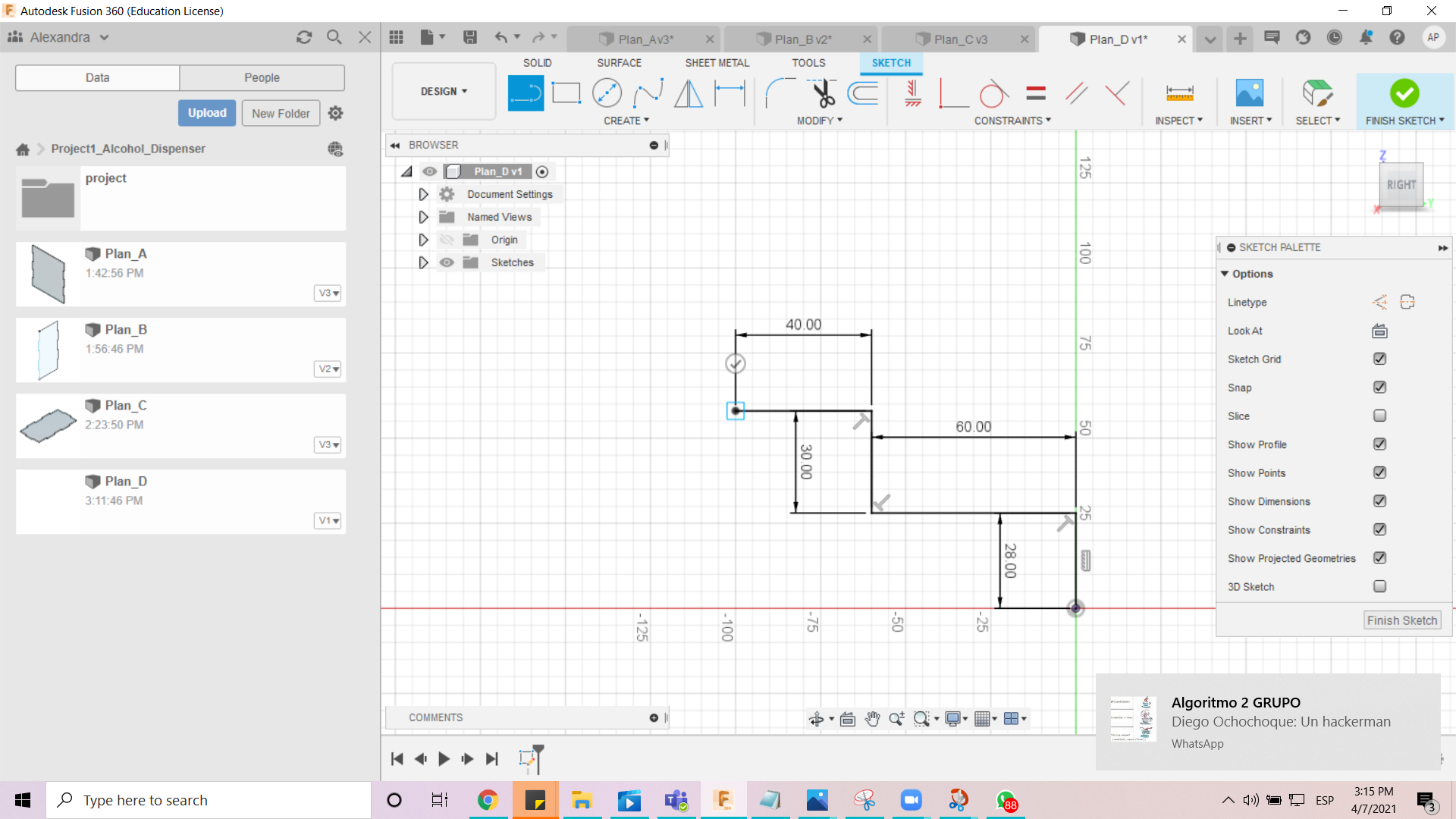Toggle the data panel grid icon
Image resolution: width=1456 pixels, height=819 pixels.
pyautogui.click(x=396, y=37)
